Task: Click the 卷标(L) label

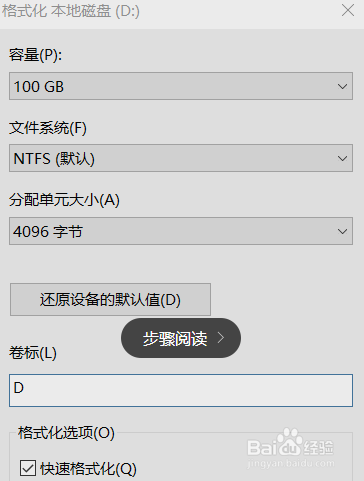Action: (33, 353)
